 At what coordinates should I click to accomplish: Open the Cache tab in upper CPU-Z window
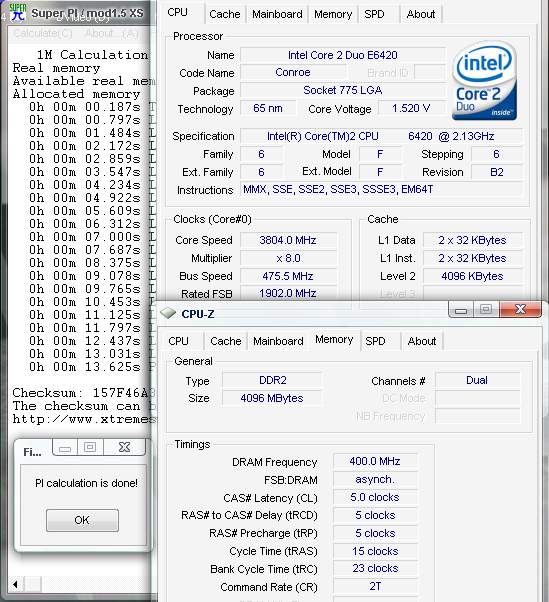tap(225, 14)
